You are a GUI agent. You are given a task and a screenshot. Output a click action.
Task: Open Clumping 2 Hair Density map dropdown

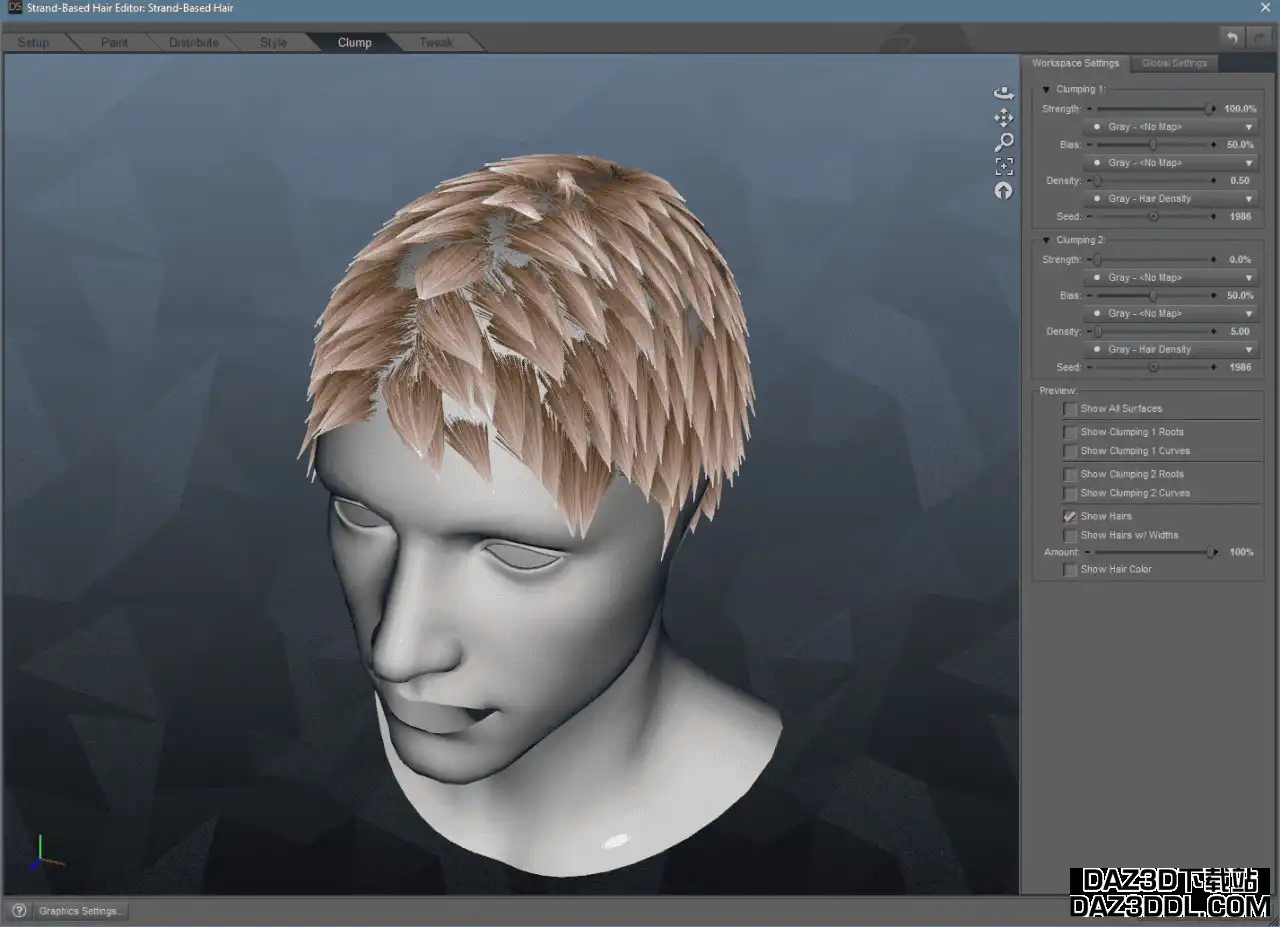click(x=1173, y=350)
